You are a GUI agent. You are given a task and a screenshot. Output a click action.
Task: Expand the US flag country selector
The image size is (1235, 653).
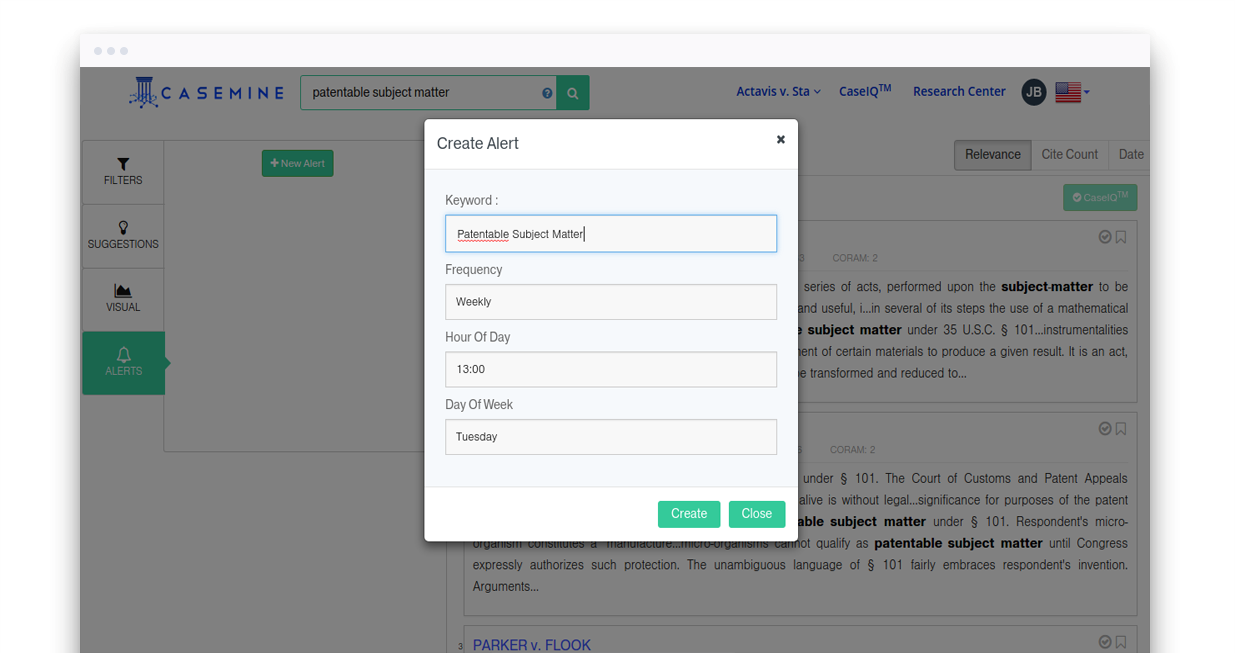pyautogui.click(x=1072, y=92)
